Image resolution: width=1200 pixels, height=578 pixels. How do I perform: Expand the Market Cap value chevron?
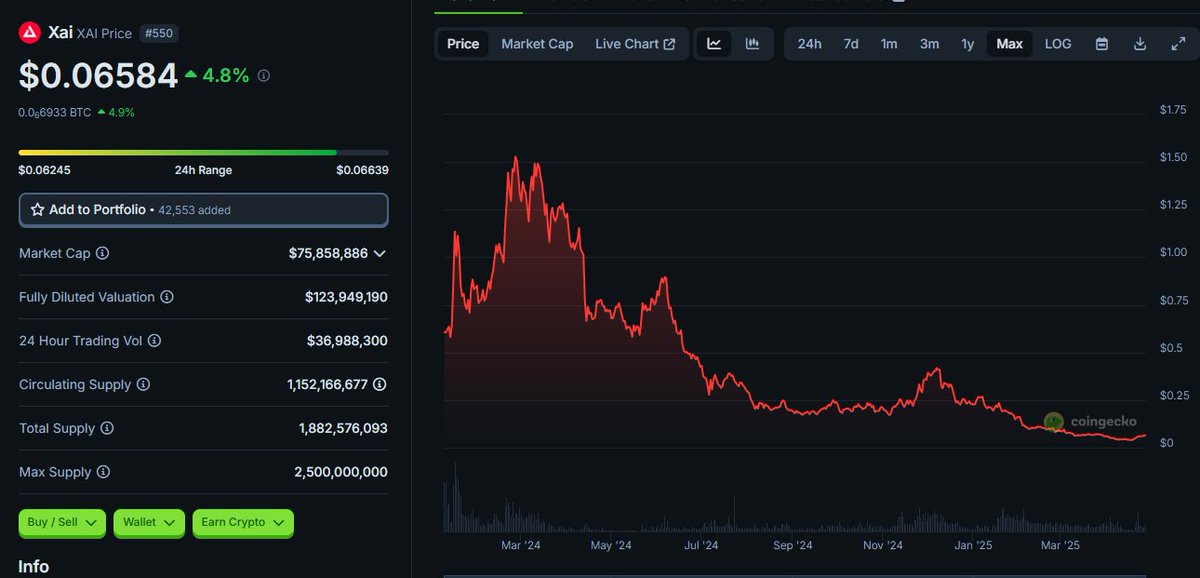click(380, 254)
